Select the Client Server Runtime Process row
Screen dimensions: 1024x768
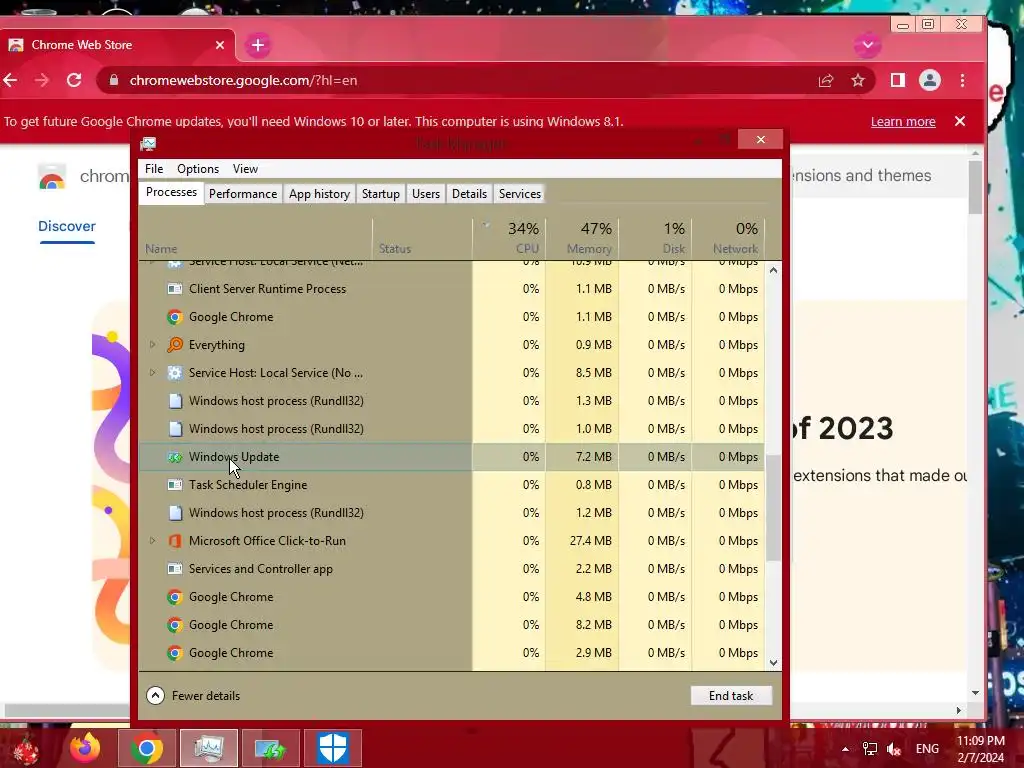click(451, 289)
